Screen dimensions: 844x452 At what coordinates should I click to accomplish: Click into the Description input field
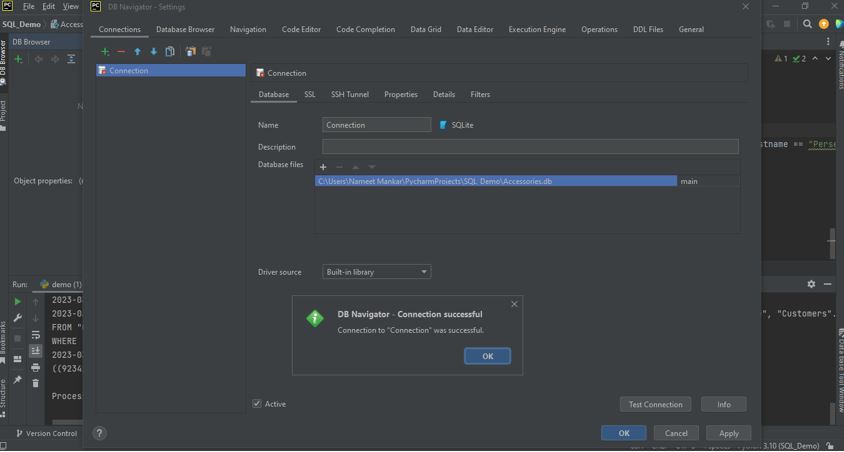(530, 147)
